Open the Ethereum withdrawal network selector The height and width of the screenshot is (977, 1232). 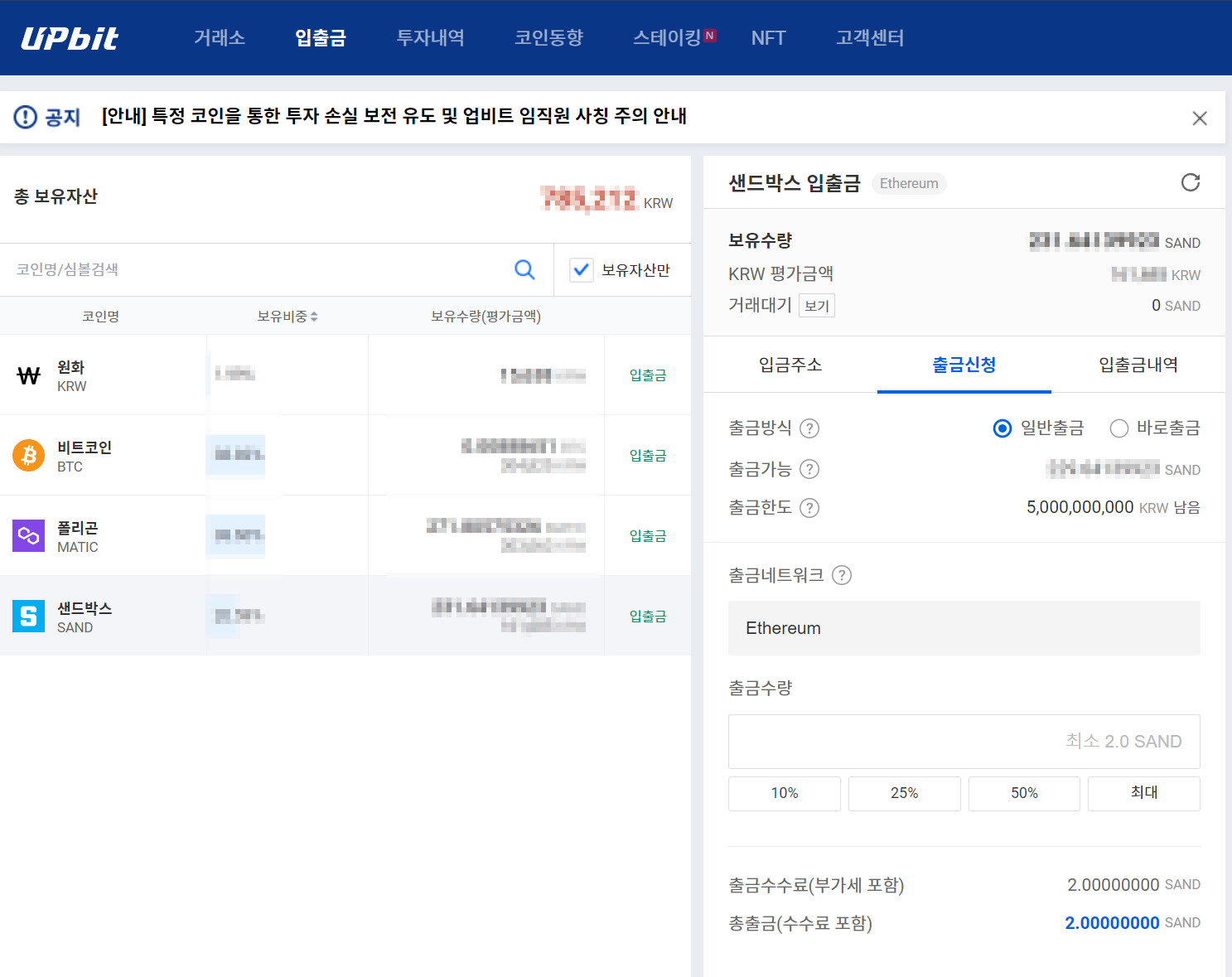tap(964, 628)
